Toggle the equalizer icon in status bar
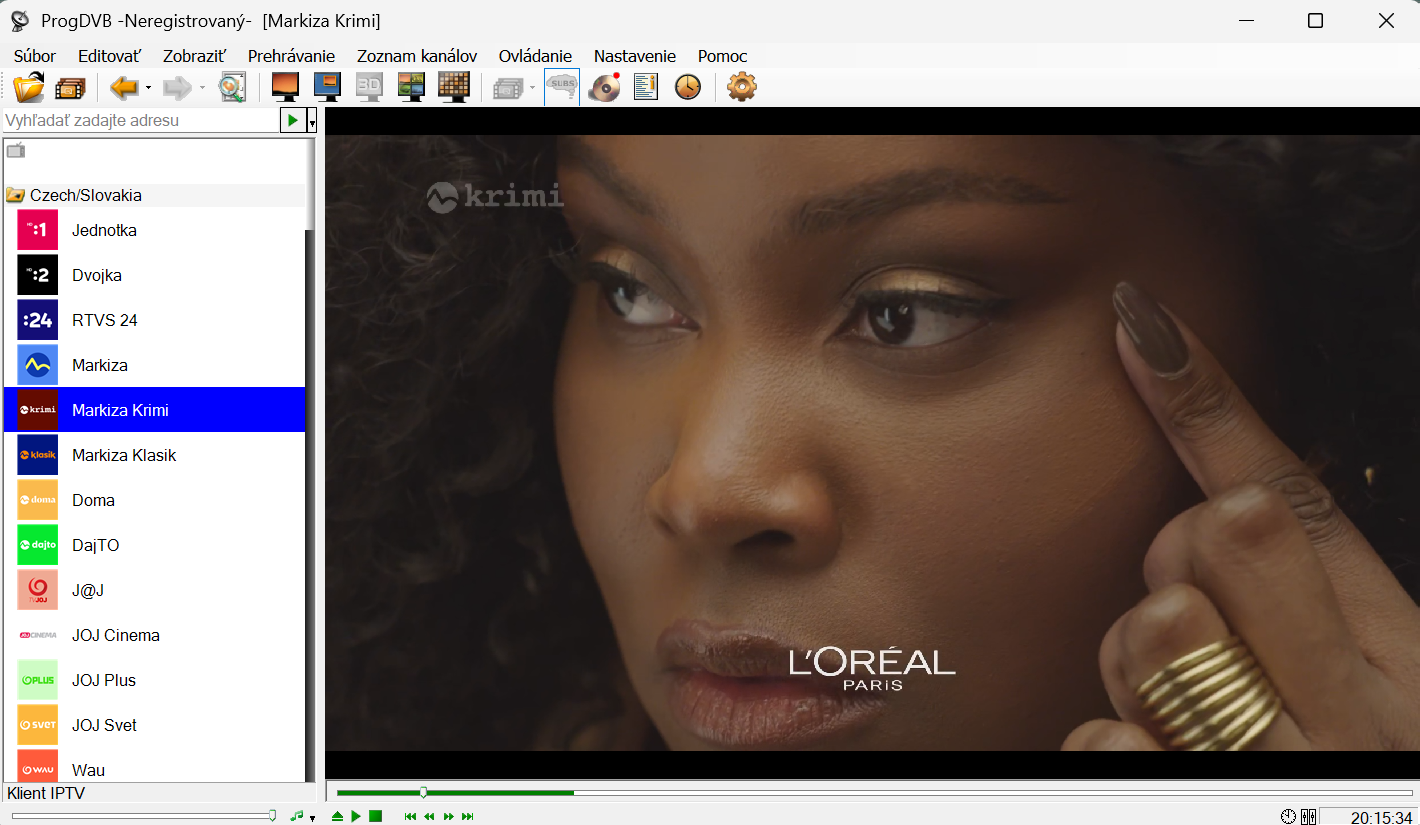 click(1308, 817)
